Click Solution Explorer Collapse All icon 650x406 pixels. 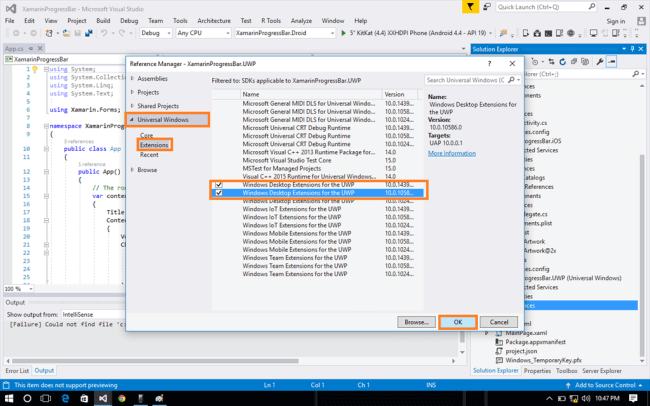click(x=574, y=62)
